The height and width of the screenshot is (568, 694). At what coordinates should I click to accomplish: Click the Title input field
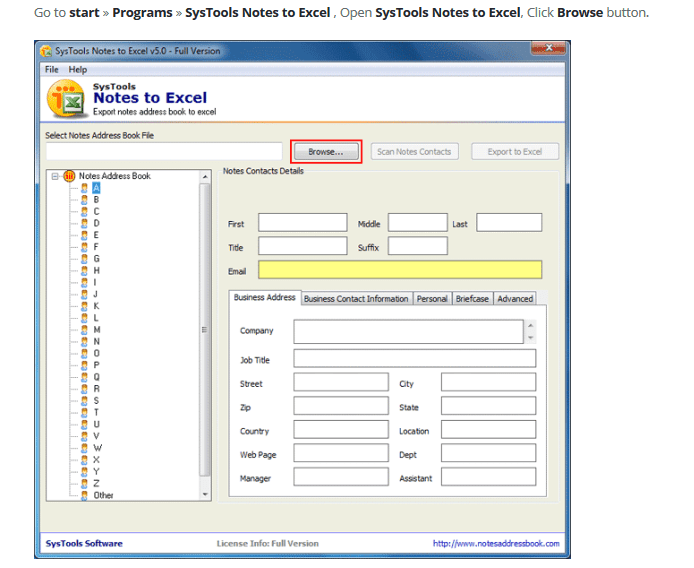click(303, 246)
